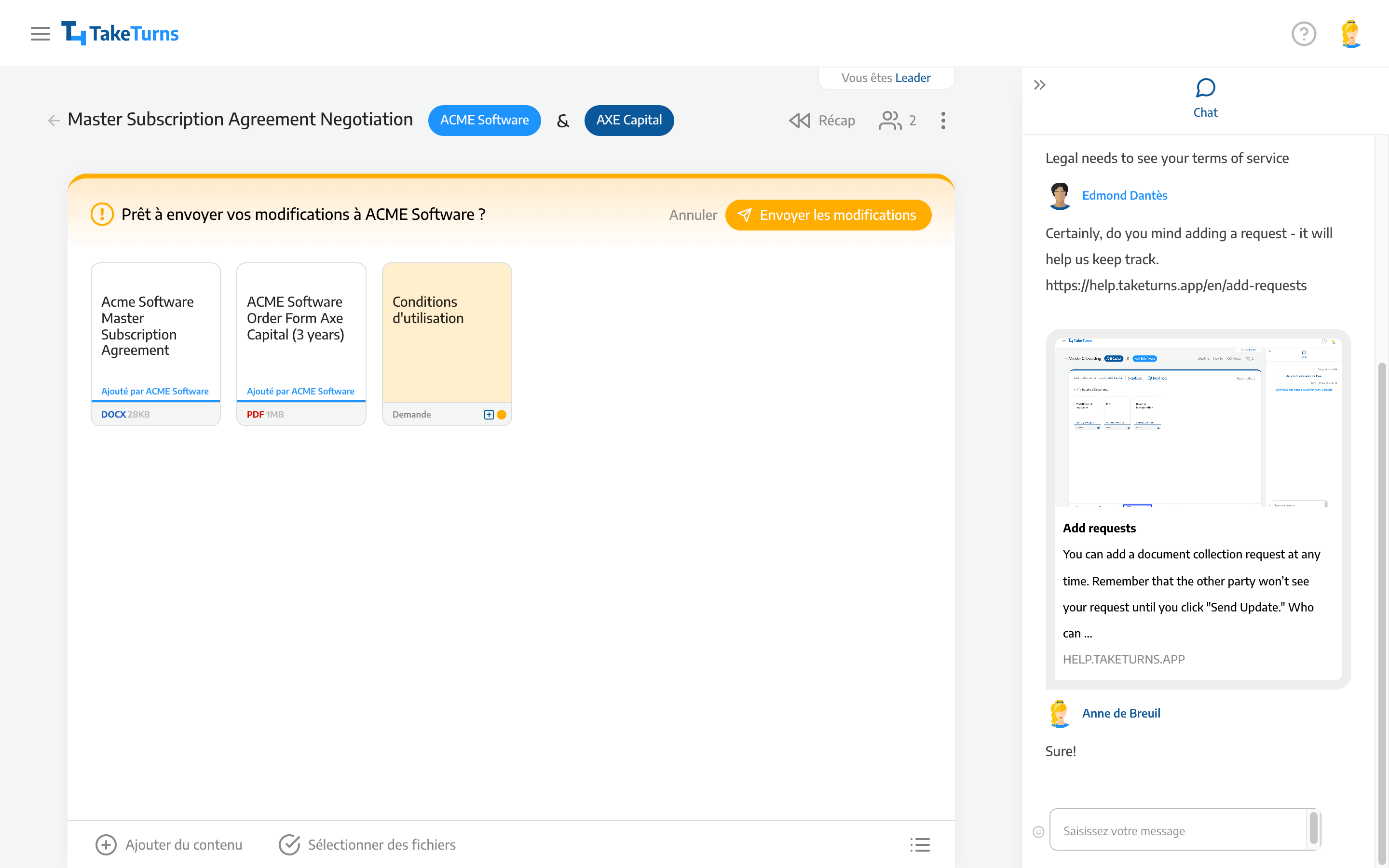Open the three-dot more options menu

click(943, 121)
